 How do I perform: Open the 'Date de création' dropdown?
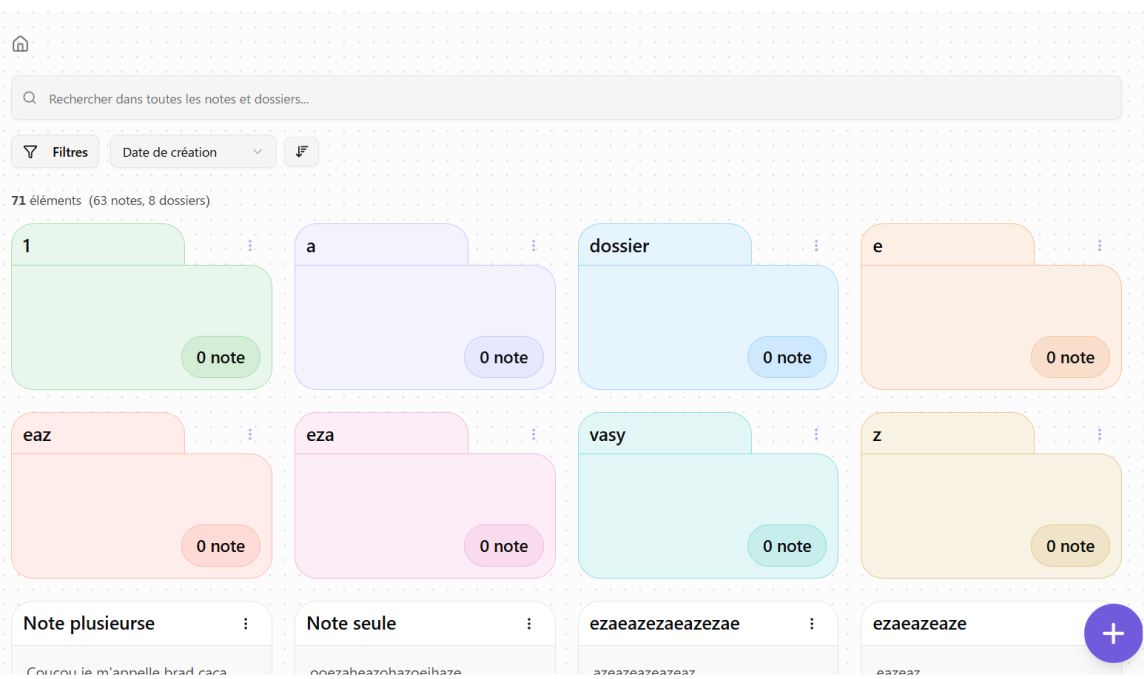click(x=193, y=151)
